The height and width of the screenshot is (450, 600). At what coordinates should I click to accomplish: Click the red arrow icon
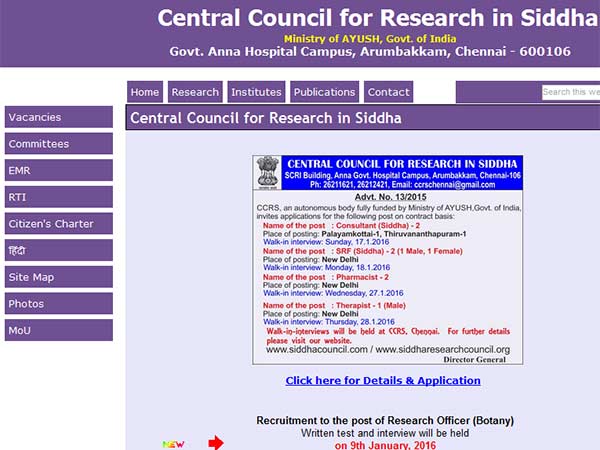pos(216,443)
